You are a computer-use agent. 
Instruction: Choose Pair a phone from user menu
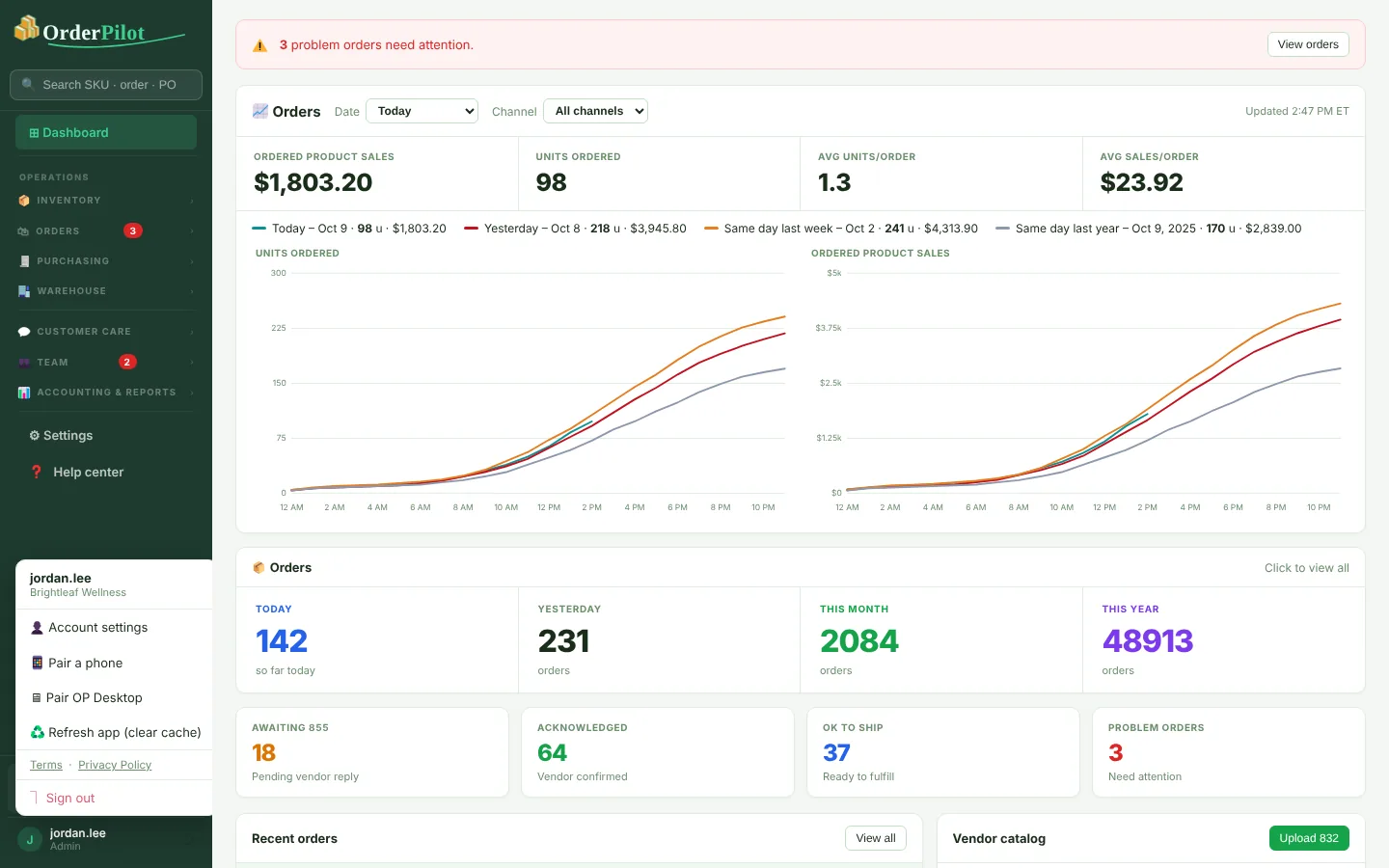[114, 664]
